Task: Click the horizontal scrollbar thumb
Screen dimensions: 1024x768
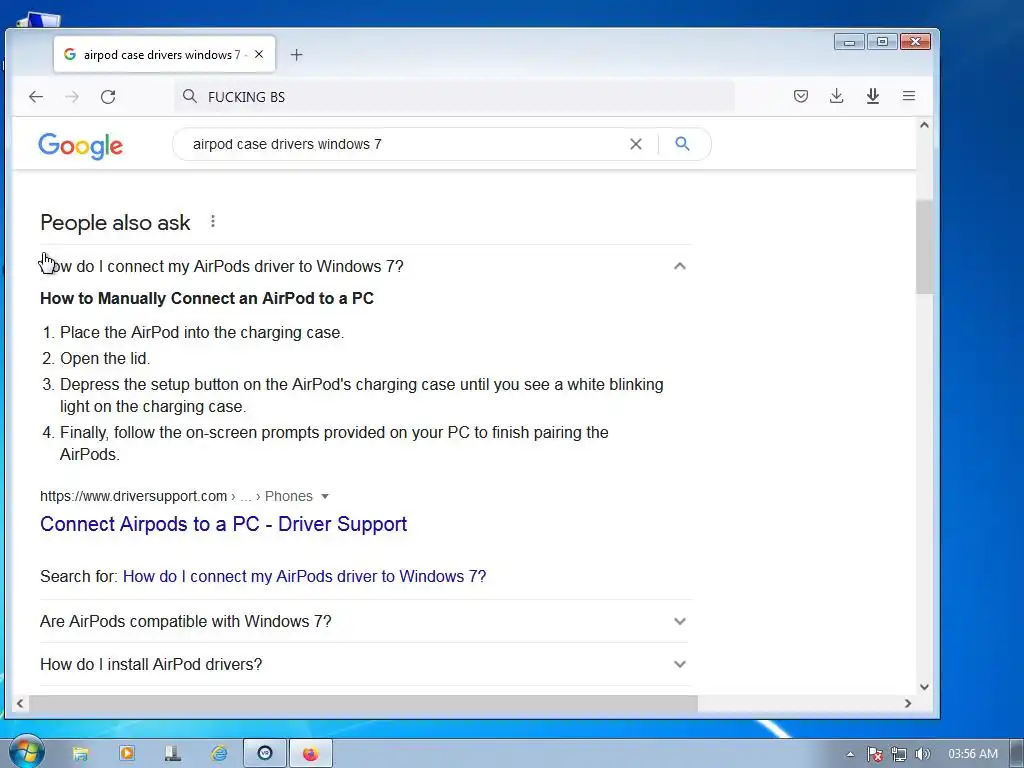Action: click(363, 703)
